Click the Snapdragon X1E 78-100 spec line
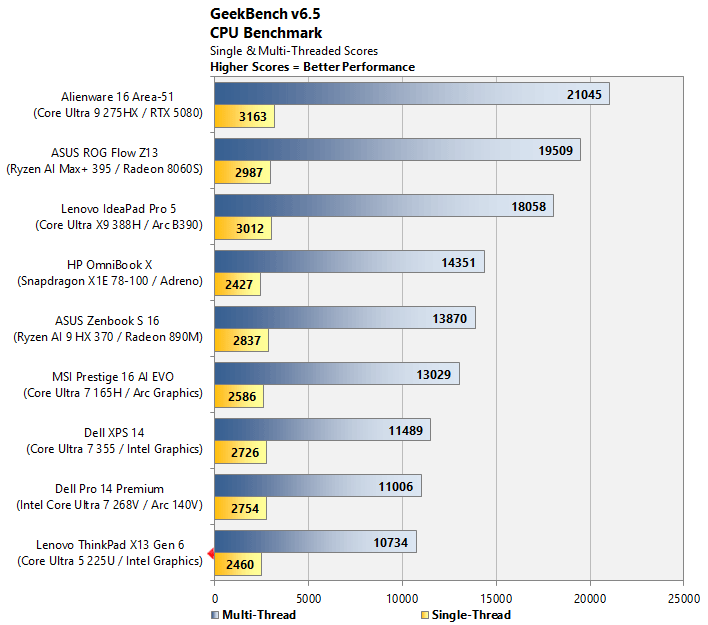The height and width of the screenshot is (625, 708). [x=110, y=281]
